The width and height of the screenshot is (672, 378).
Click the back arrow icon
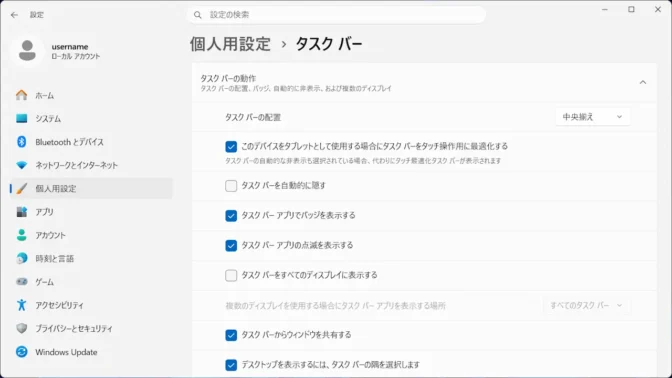(14, 15)
